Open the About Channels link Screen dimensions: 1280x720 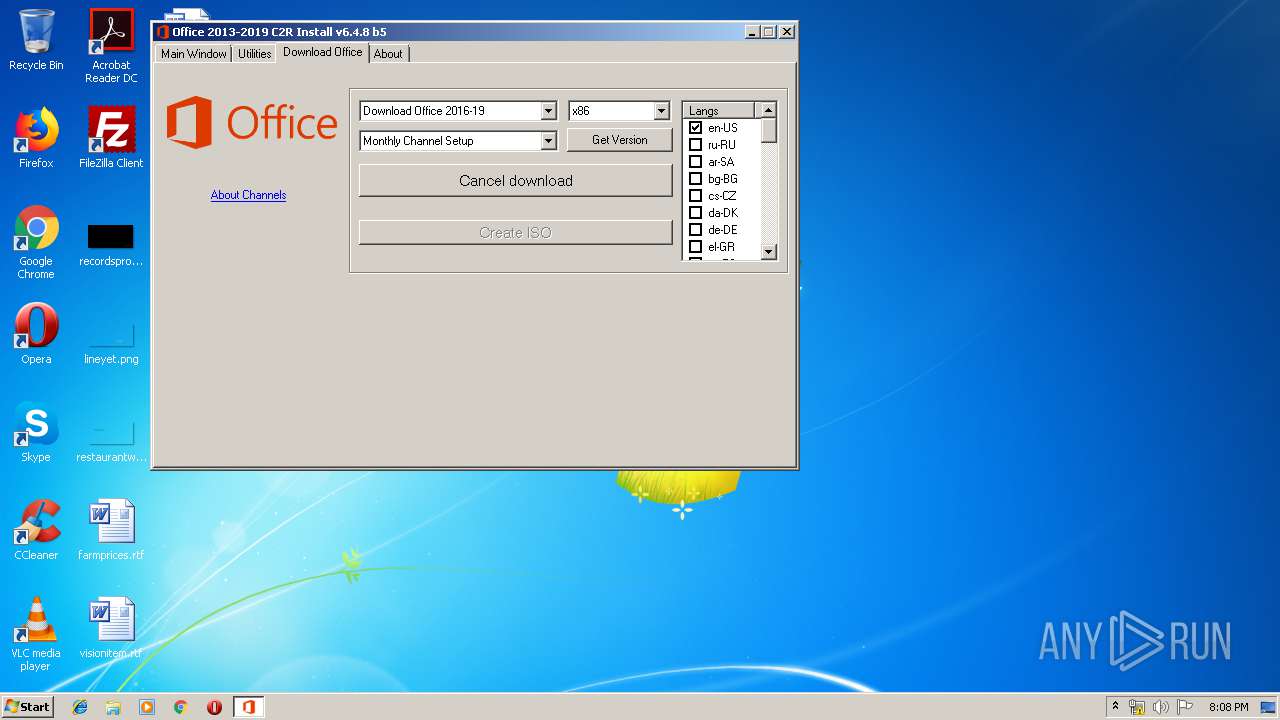[x=248, y=195]
